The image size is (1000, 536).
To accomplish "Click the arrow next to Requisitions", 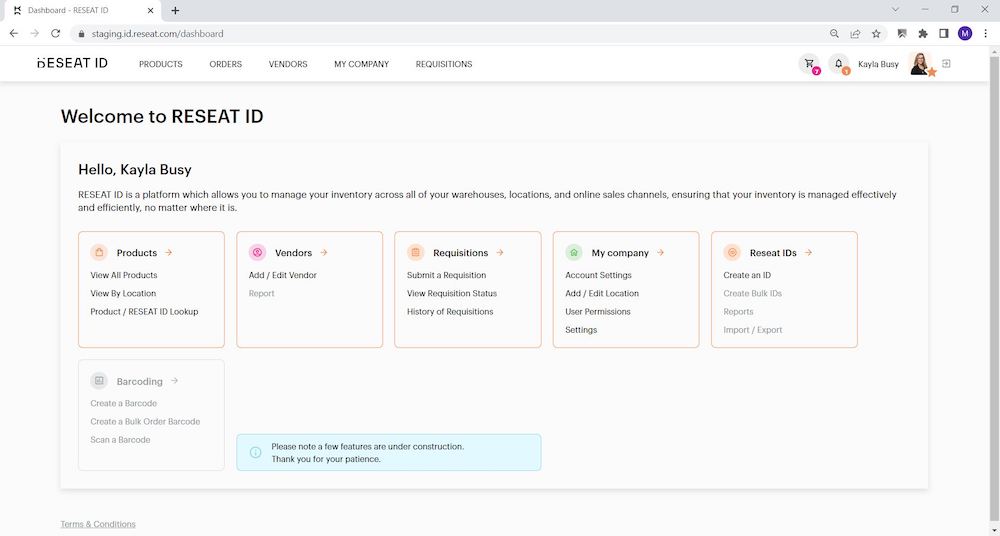I will 500,253.
